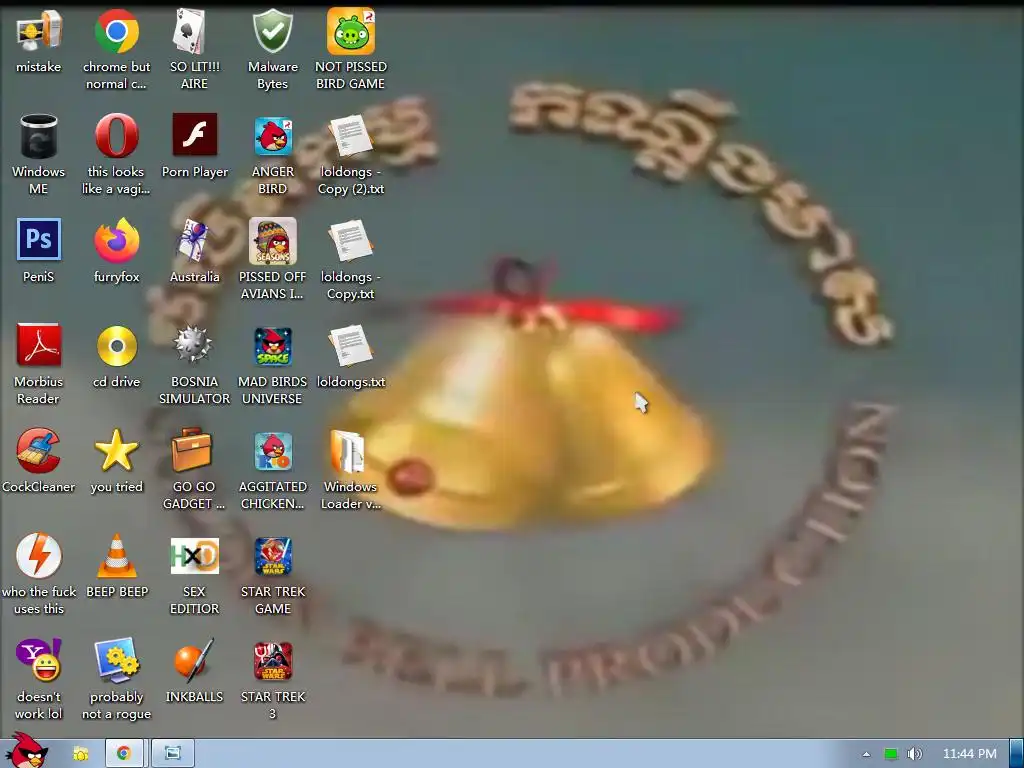Open the taskbar window next to Chrome
This screenshot has width=1024, height=768.
pos(172,754)
